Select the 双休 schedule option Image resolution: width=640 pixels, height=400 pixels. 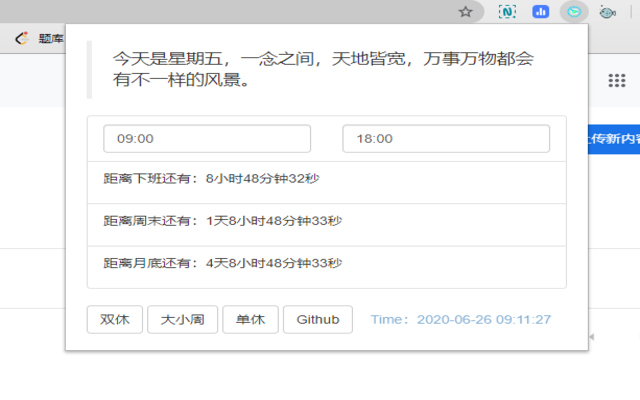(115, 320)
